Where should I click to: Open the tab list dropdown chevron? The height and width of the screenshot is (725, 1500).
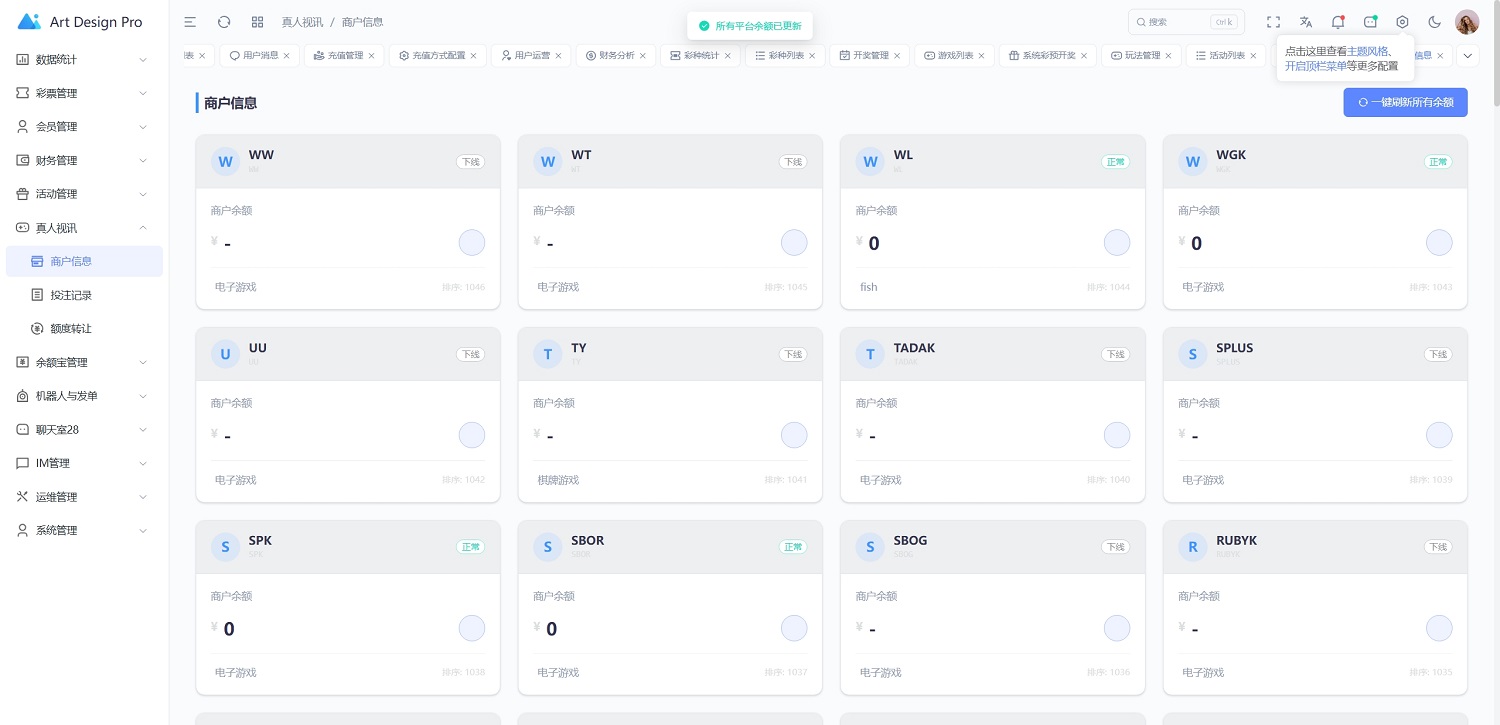point(1467,56)
